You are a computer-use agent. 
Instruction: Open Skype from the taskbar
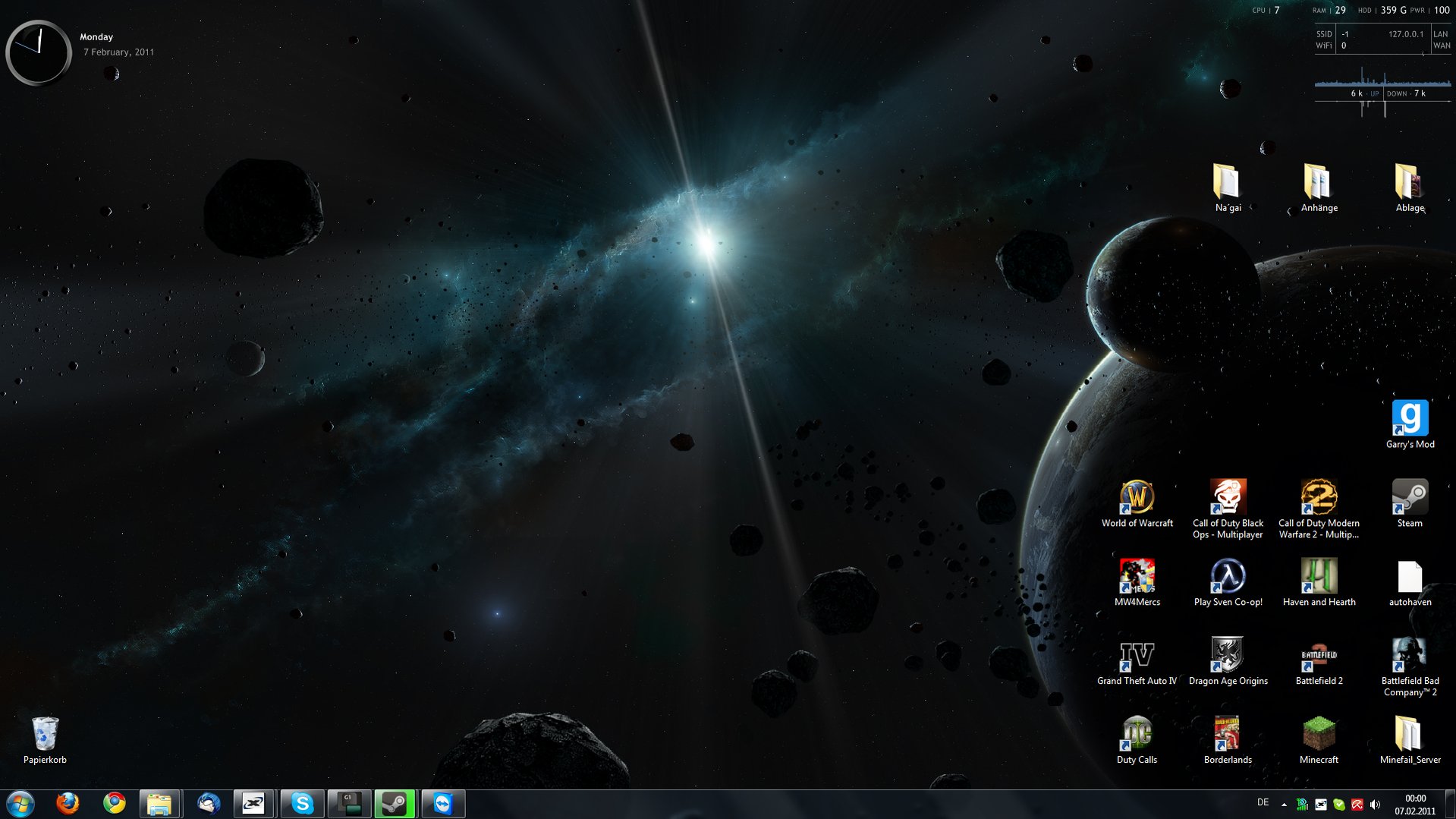(x=302, y=803)
